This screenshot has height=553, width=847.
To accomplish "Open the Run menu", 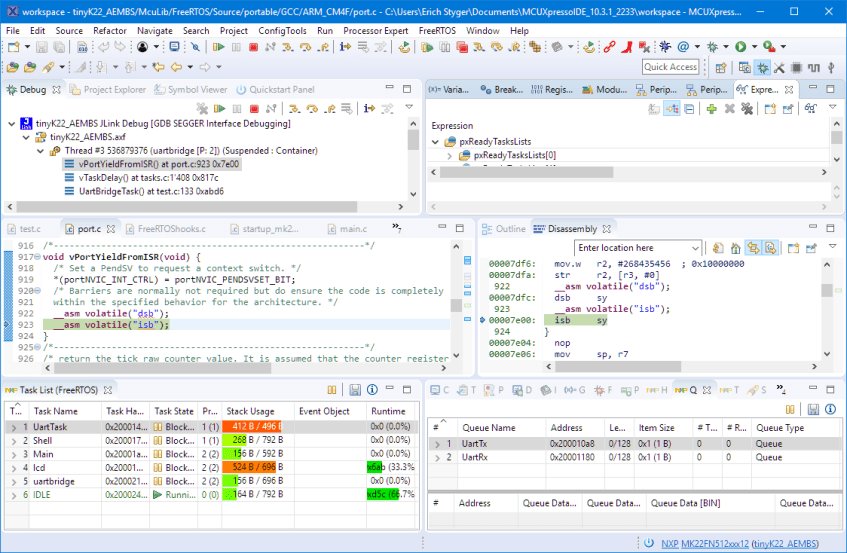I will click(325, 31).
